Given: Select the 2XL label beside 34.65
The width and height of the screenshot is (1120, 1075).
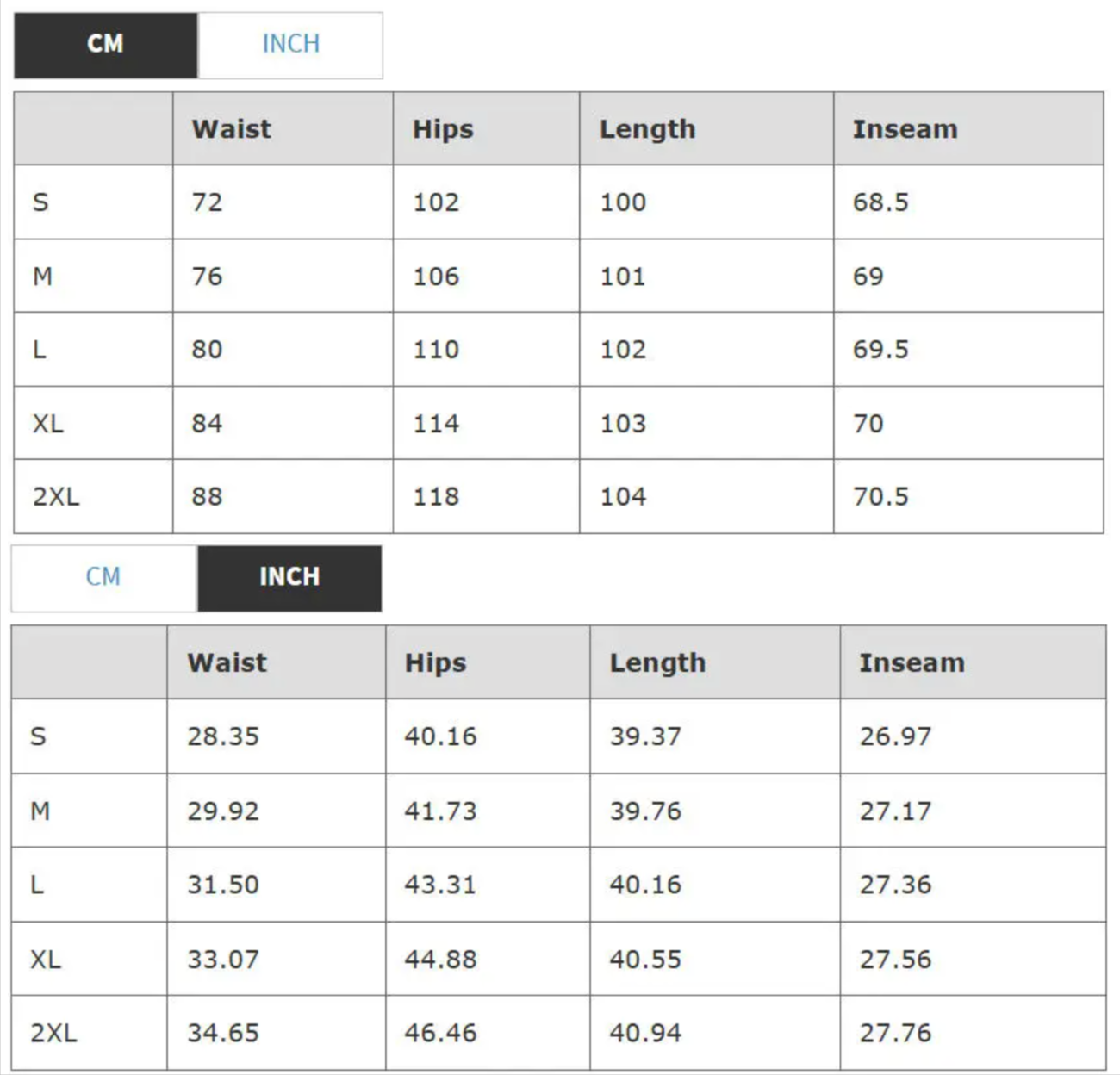Looking at the screenshot, I should point(53,1033).
